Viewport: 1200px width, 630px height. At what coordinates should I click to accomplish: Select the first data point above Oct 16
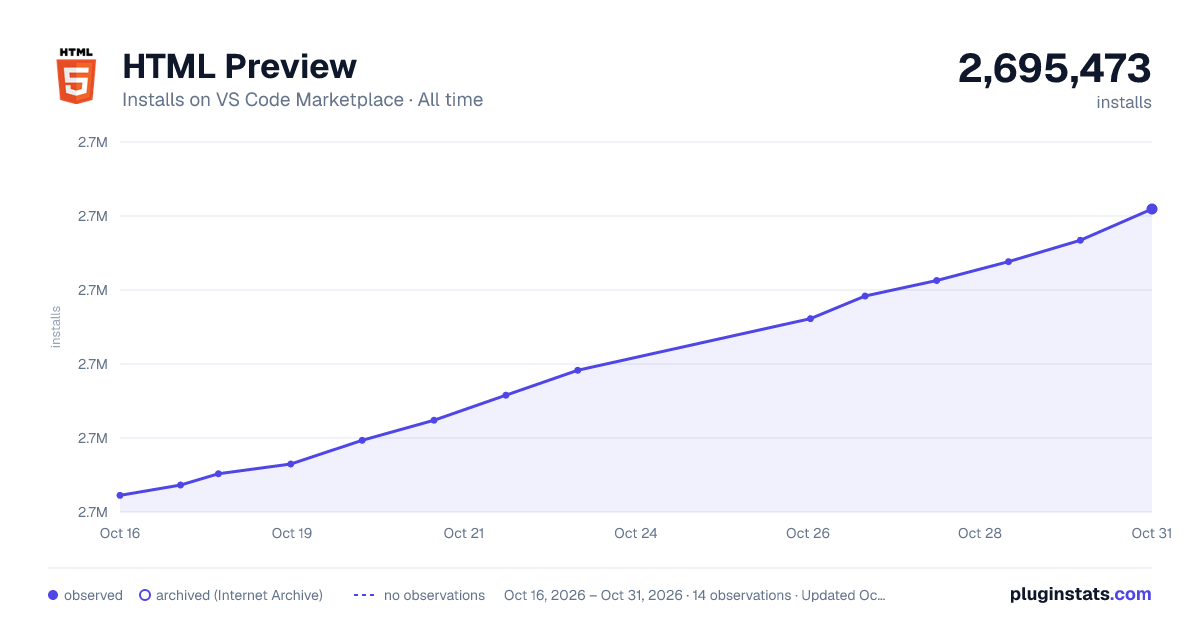[120, 495]
